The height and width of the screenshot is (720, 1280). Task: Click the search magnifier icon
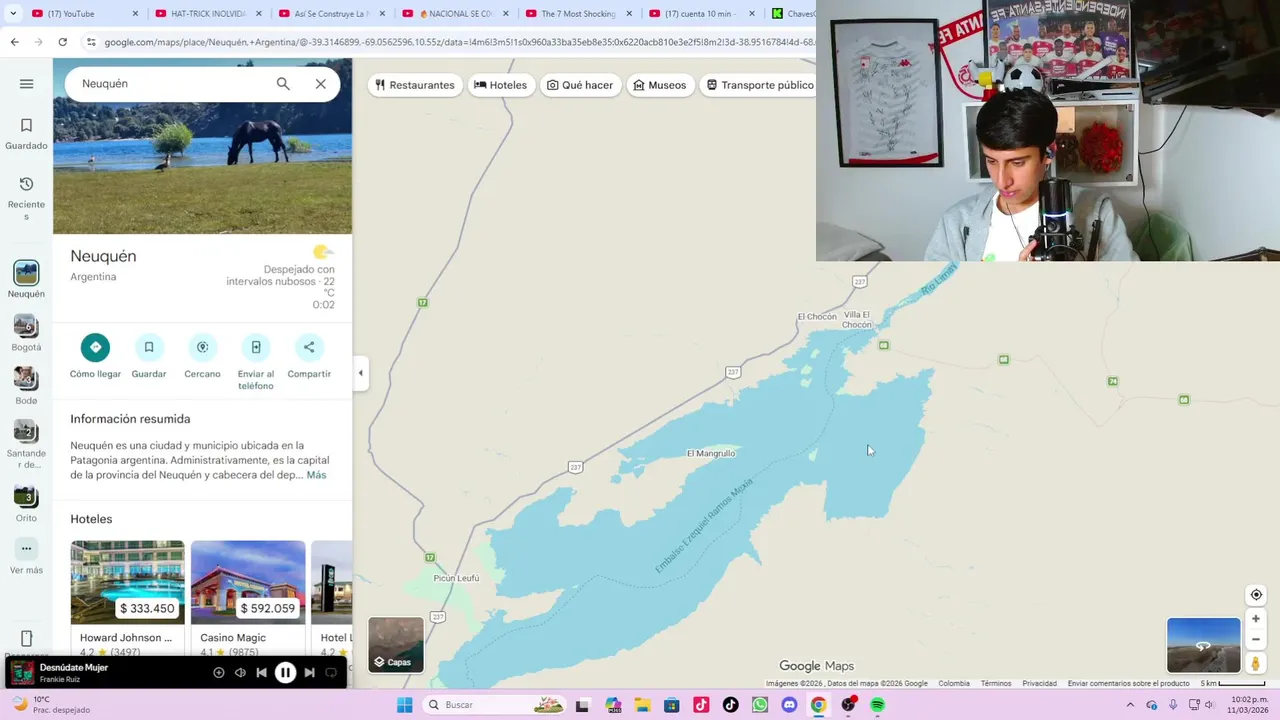click(x=283, y=84)
